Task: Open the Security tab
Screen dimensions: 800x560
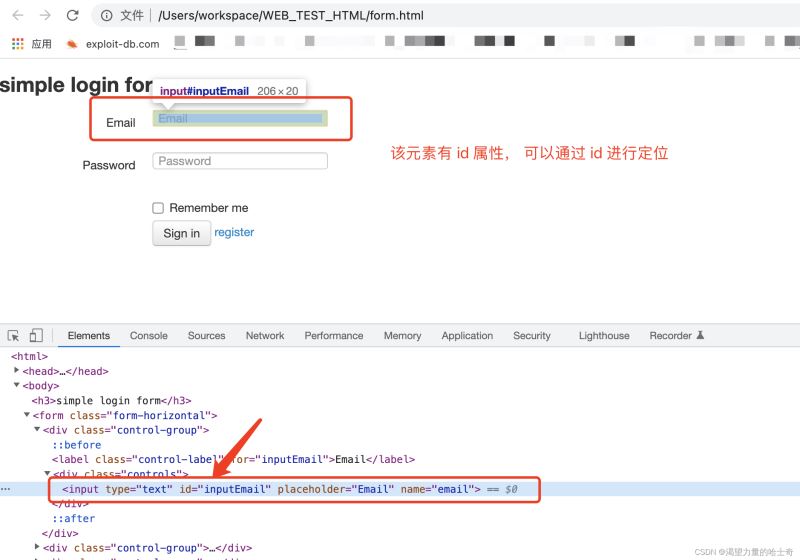Action: point(532,336)
